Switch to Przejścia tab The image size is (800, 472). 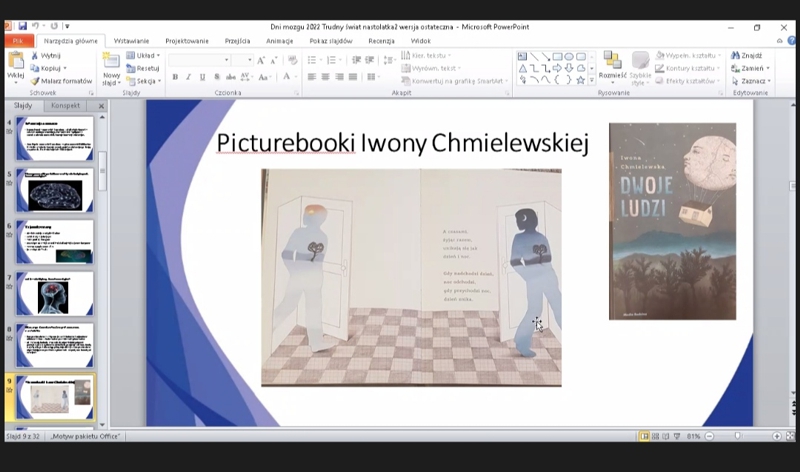pos(237,41)
